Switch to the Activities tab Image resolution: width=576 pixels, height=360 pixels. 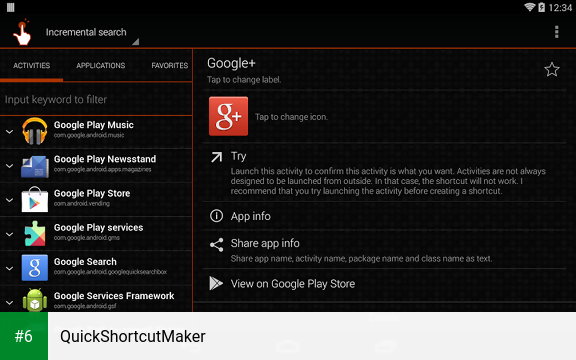(x=32, y=65)
